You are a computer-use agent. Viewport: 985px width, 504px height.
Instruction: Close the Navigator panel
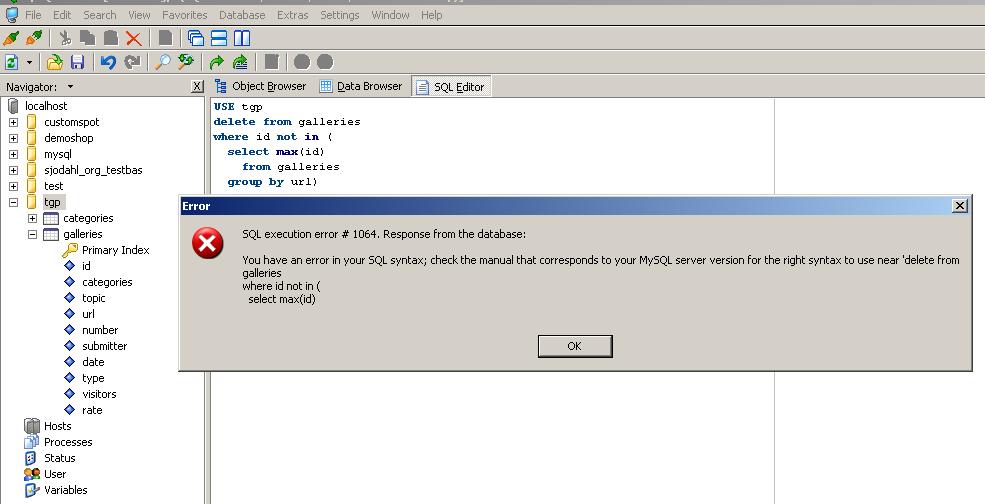click(x=197, y=87)
